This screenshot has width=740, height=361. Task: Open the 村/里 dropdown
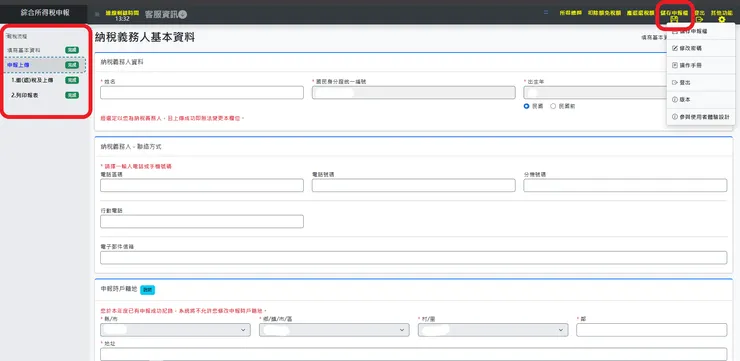click(493, 330)
